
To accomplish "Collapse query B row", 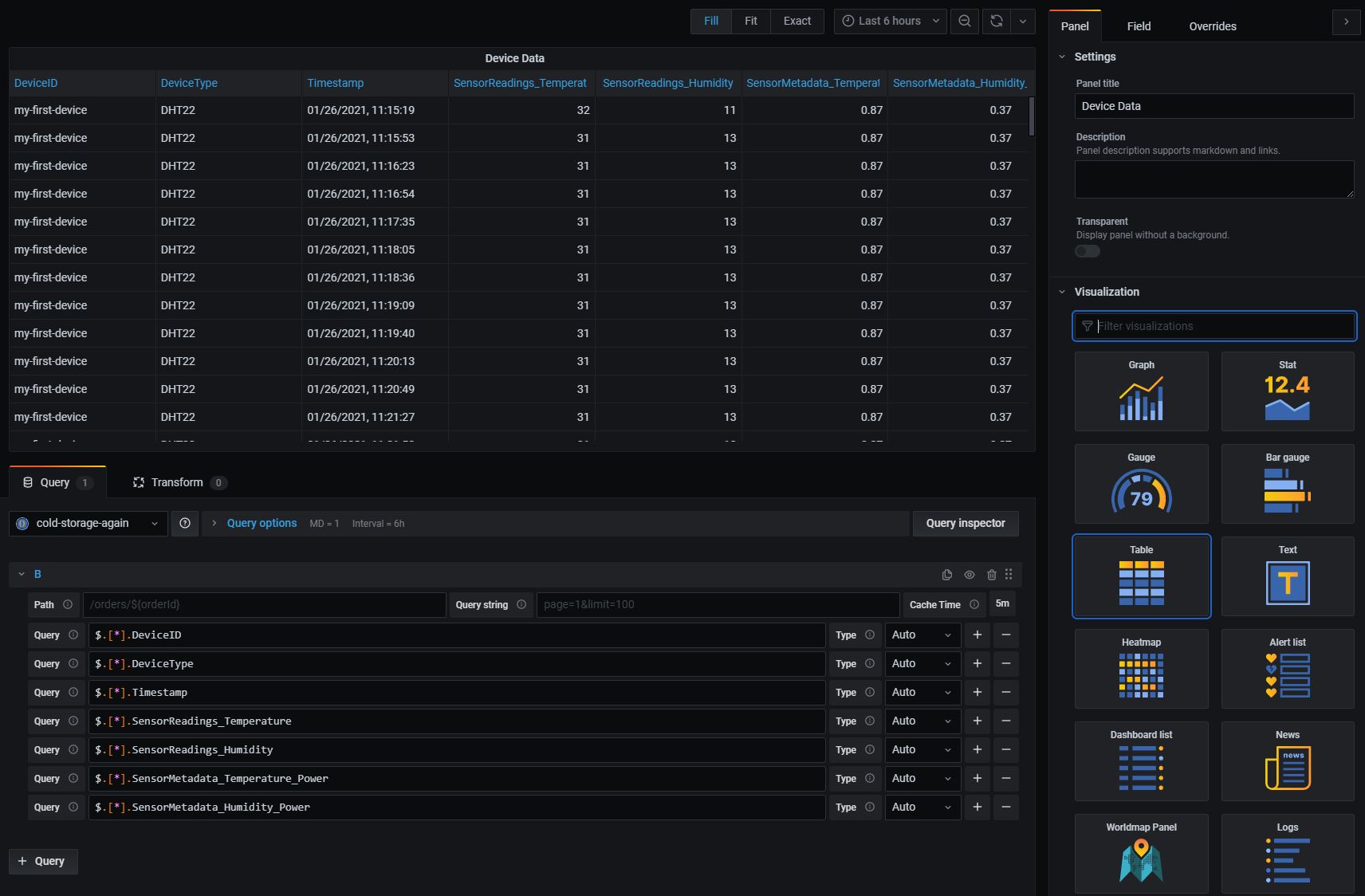I will point(22,574).
